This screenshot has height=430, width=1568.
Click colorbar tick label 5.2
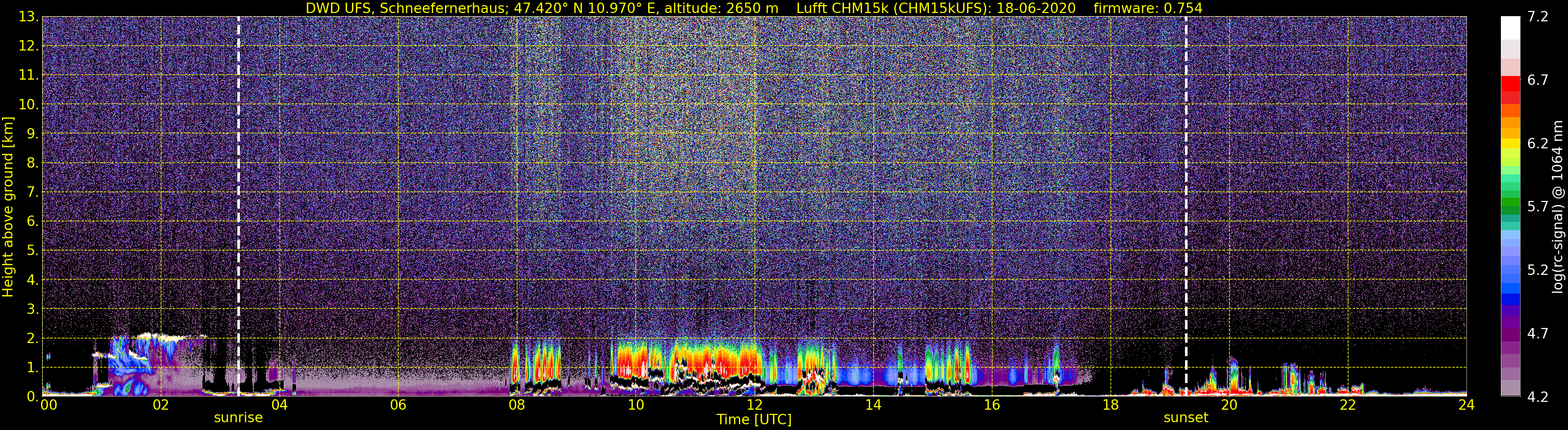click(1537, 270)
